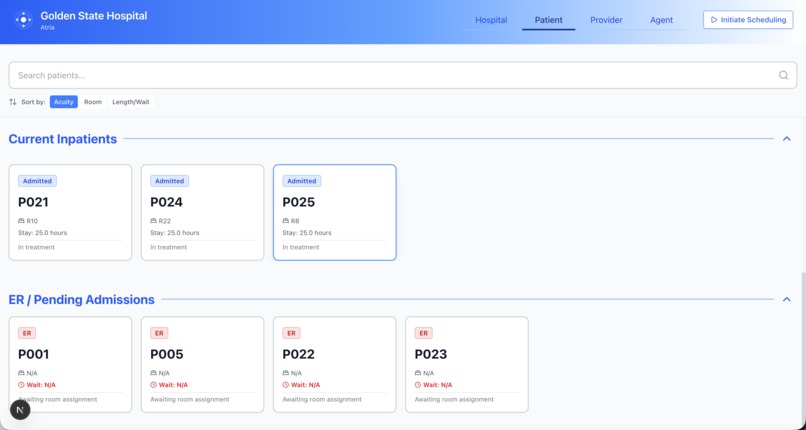Click ER badge on P022 card
The height and width of the screenshot is (430, 806).
click(291, 333)
